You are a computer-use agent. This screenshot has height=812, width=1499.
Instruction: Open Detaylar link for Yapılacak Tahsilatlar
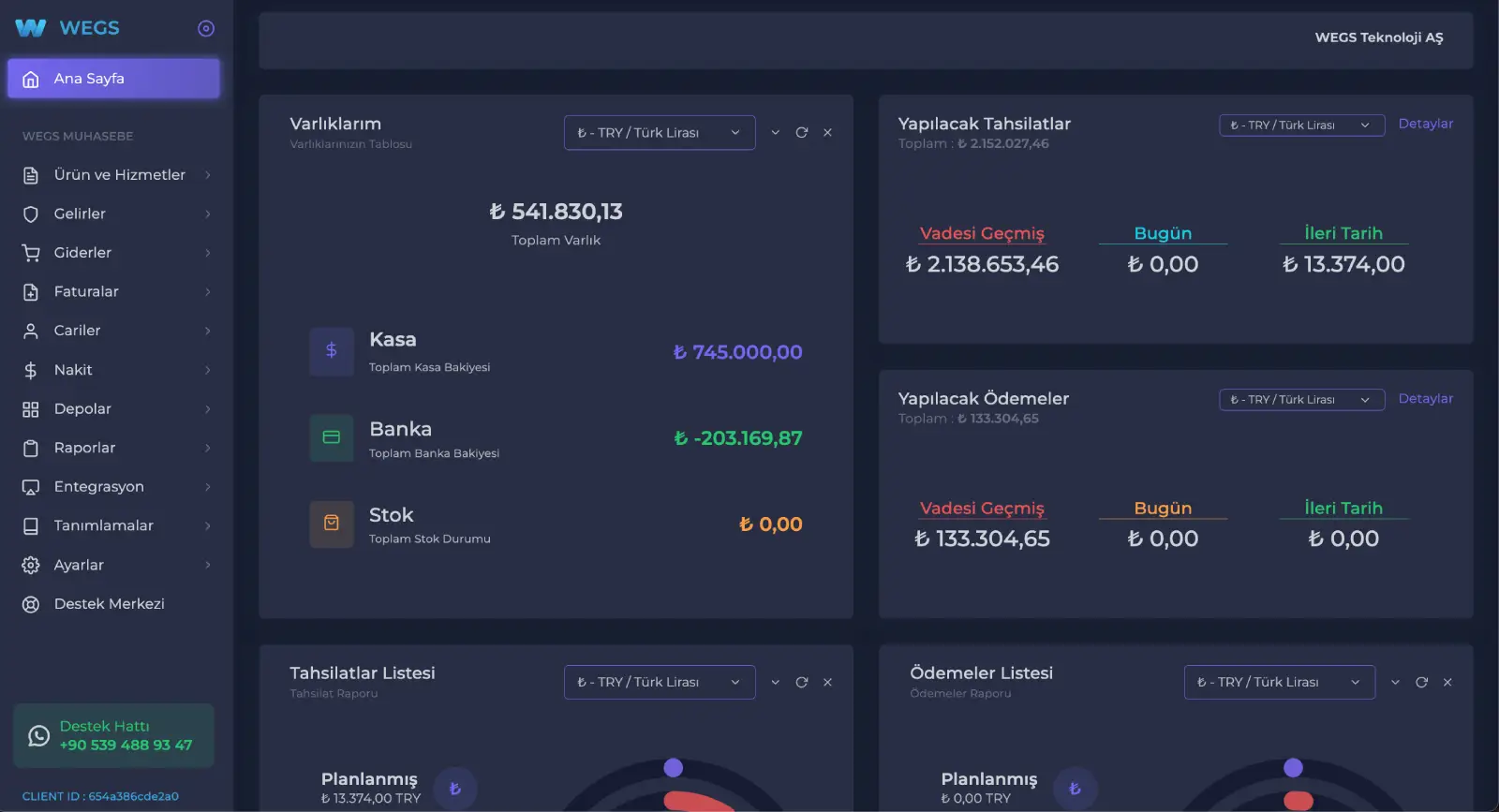coord(1425,124)
